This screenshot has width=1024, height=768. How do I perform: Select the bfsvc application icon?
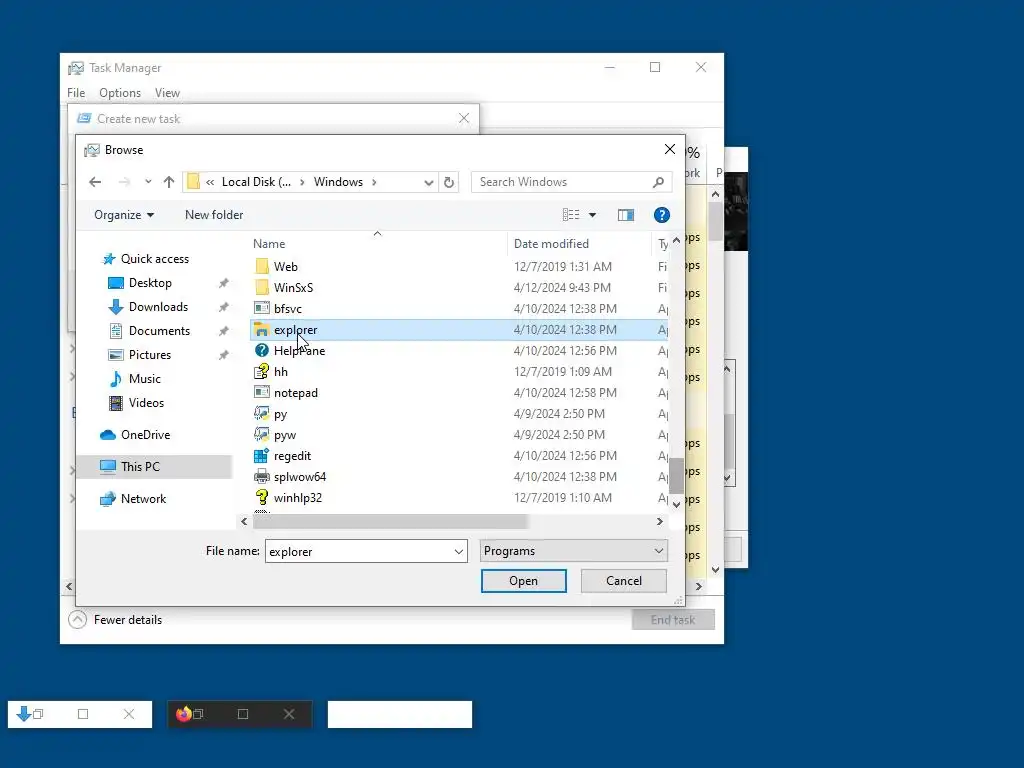[262, 308]
